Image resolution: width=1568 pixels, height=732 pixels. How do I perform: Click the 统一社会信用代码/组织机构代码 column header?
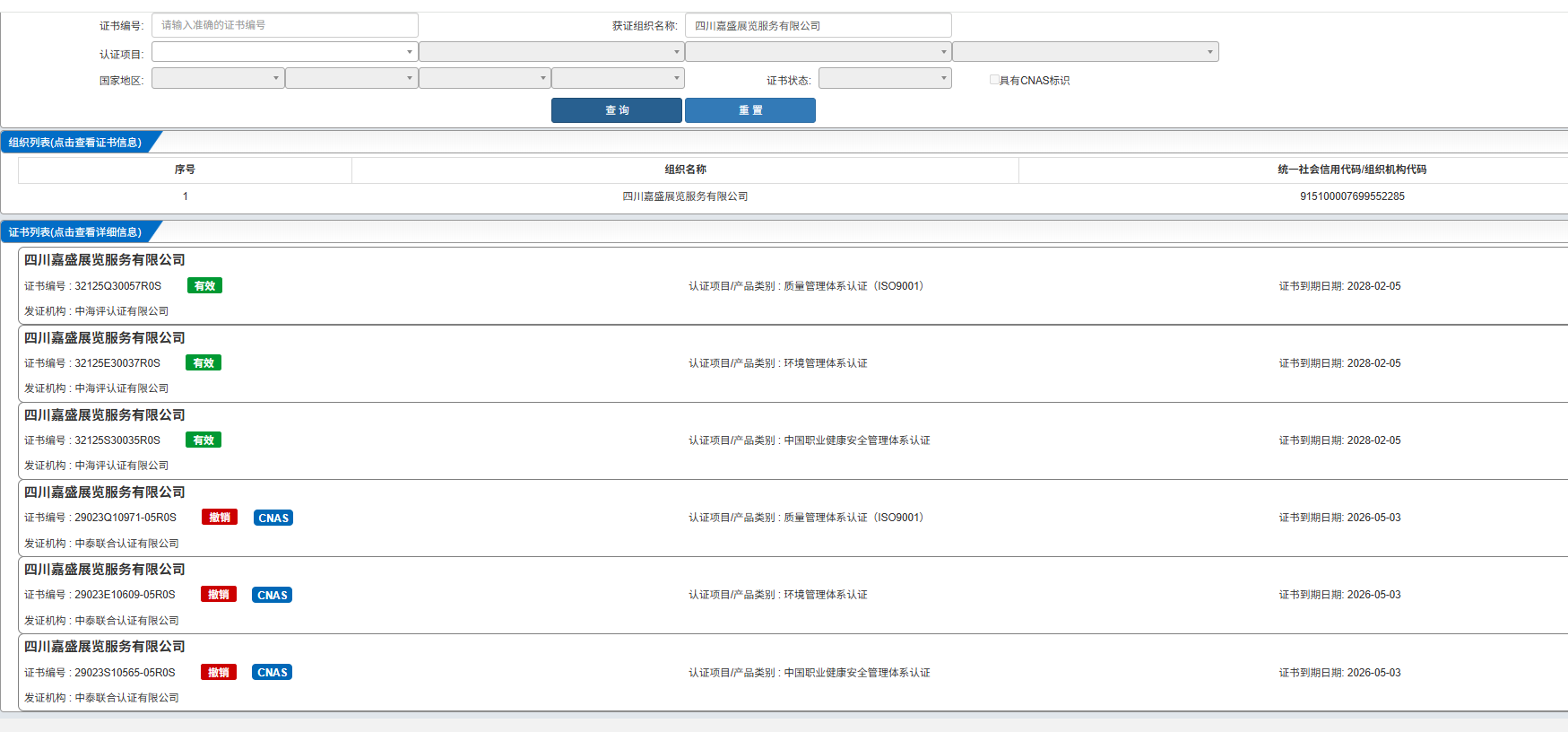pos(1352,170)
